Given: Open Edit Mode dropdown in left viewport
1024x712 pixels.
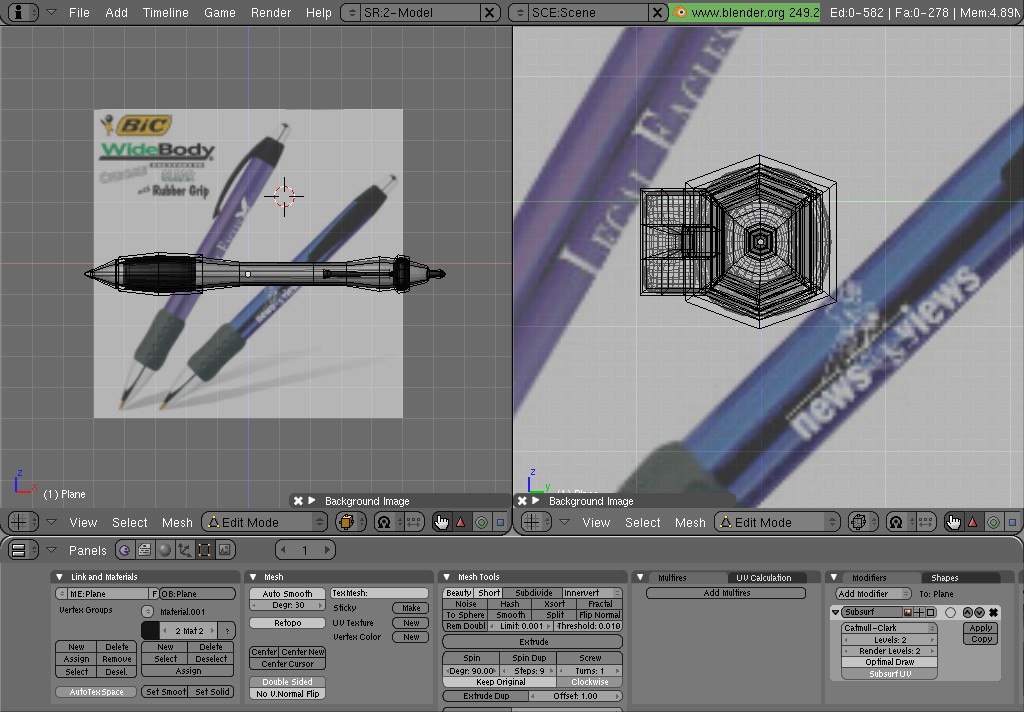Looking at the screenshot, I should pyautogui.click(x=264, y=522).
